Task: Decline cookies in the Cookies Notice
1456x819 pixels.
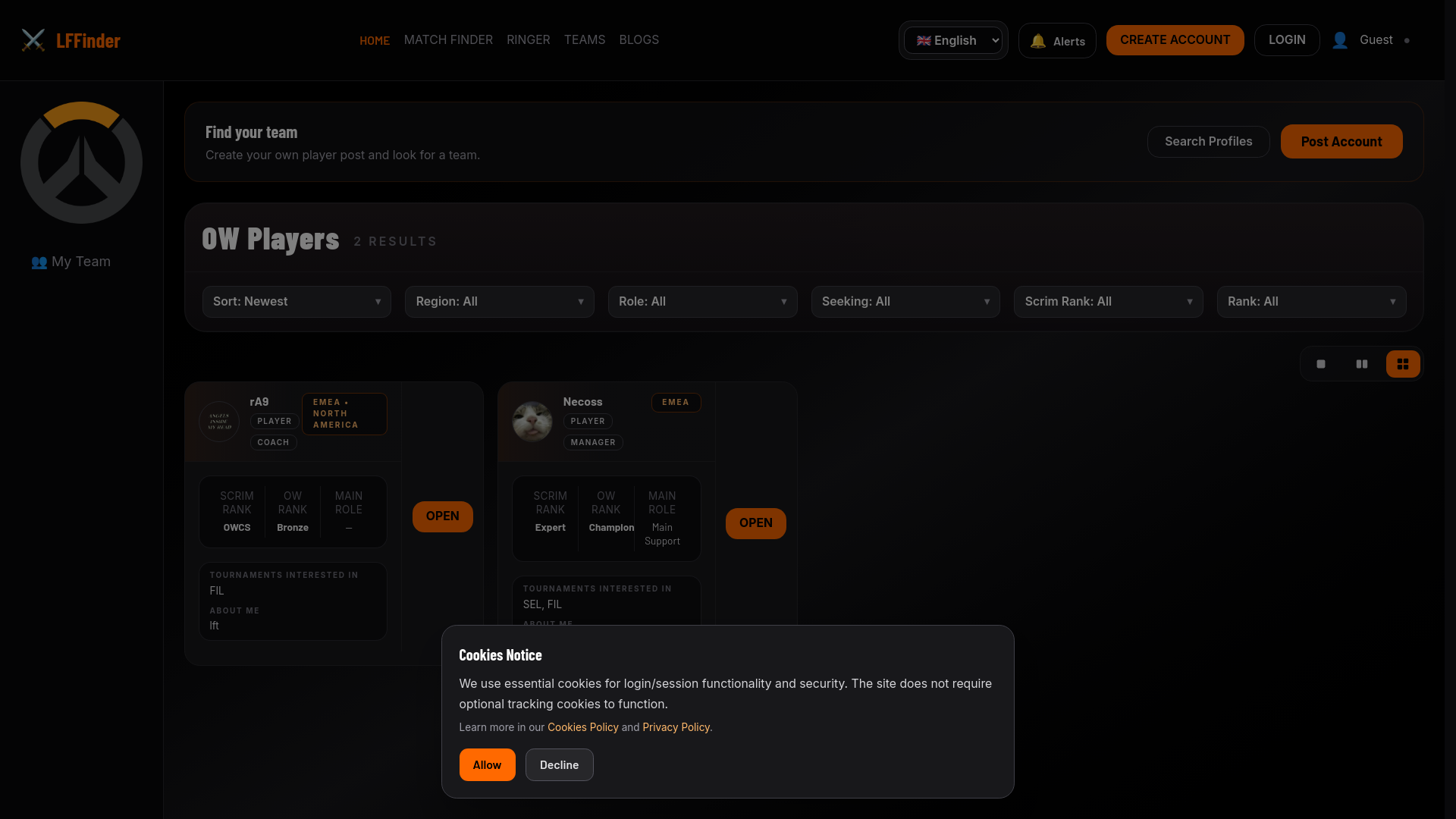Action: [560, 765]
